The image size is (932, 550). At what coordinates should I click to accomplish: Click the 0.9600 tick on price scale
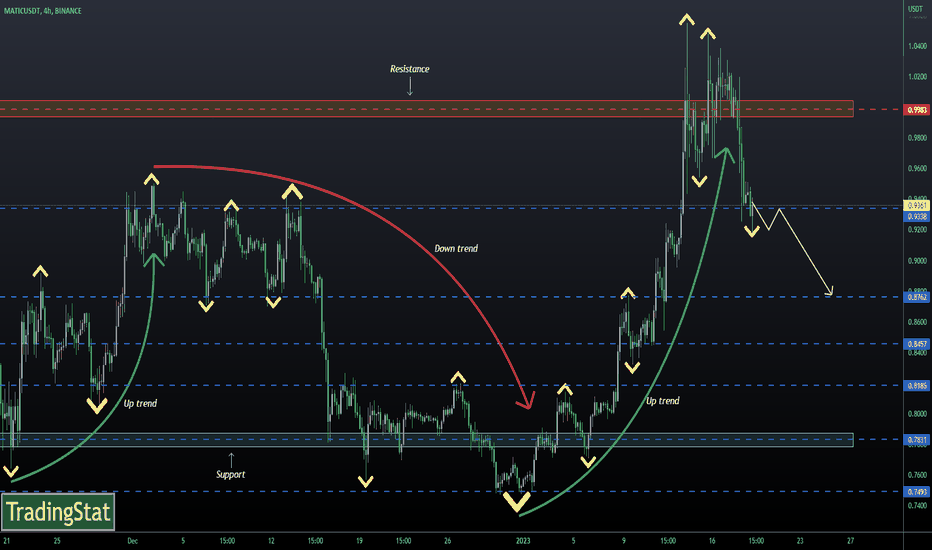917,168
